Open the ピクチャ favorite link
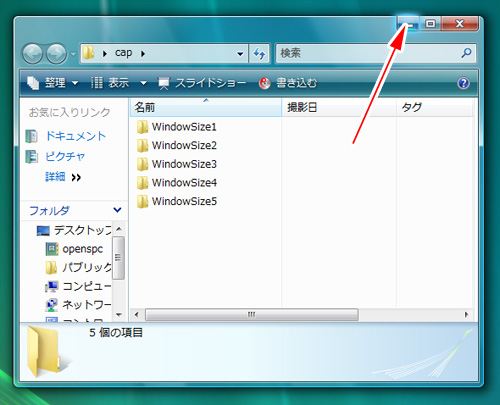 (x=65, y=156)
